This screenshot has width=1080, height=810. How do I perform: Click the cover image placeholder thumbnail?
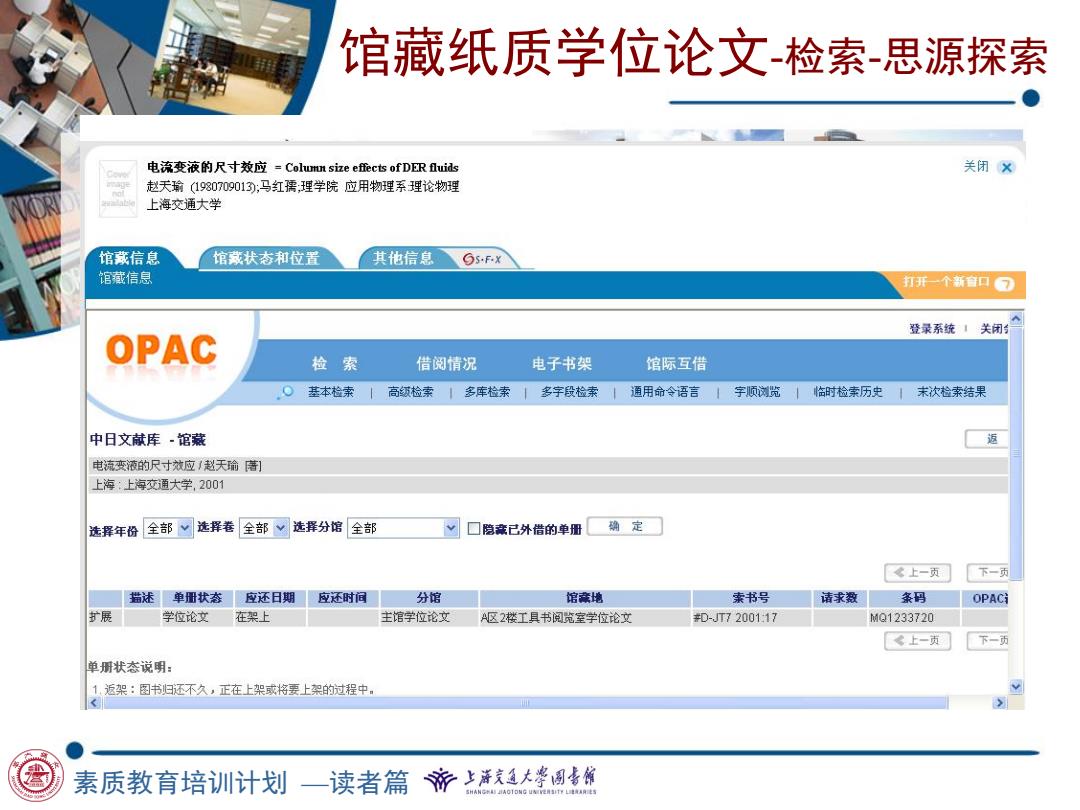pos(118,189)
